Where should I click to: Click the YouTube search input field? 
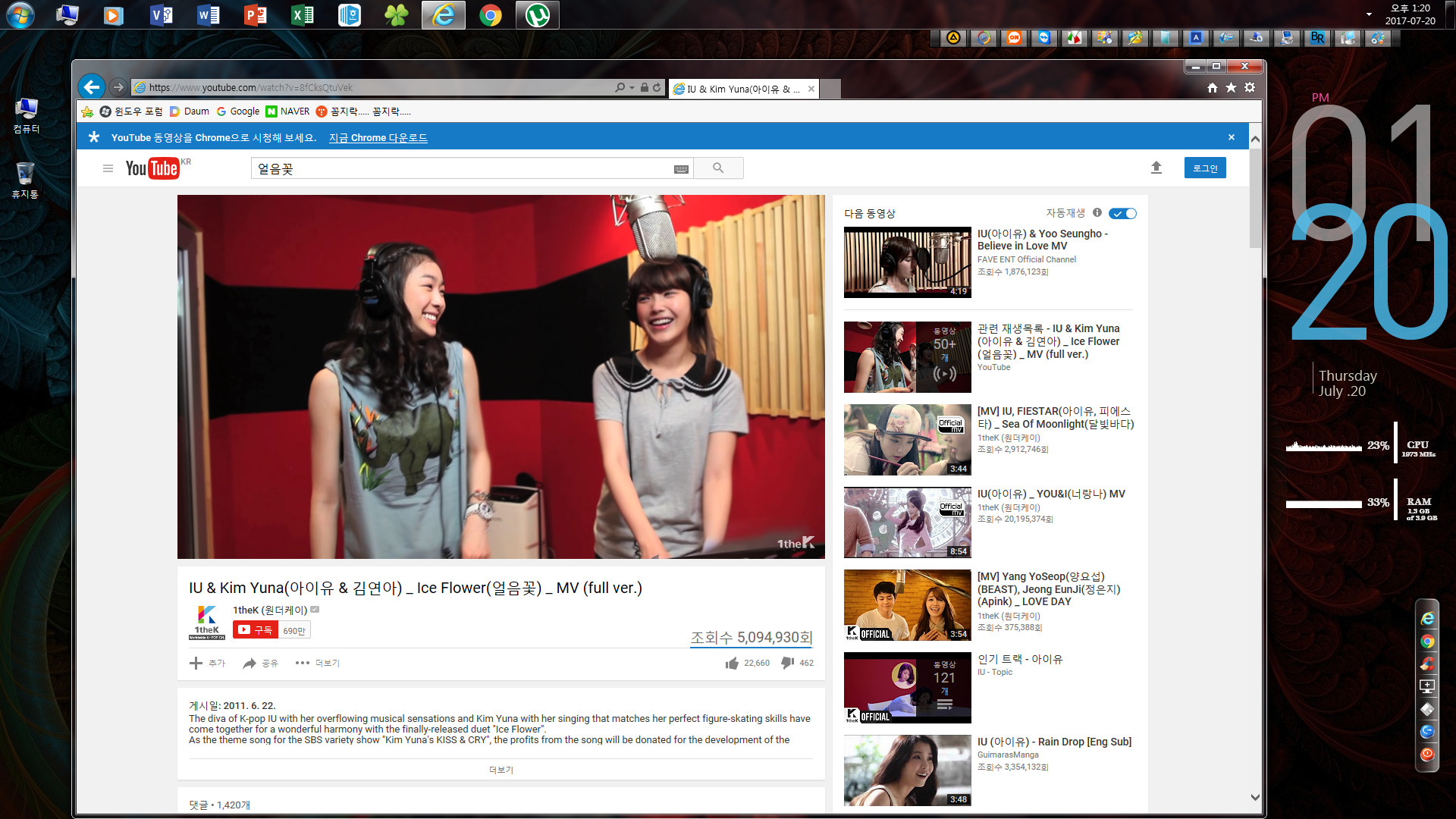coord(461,168)
